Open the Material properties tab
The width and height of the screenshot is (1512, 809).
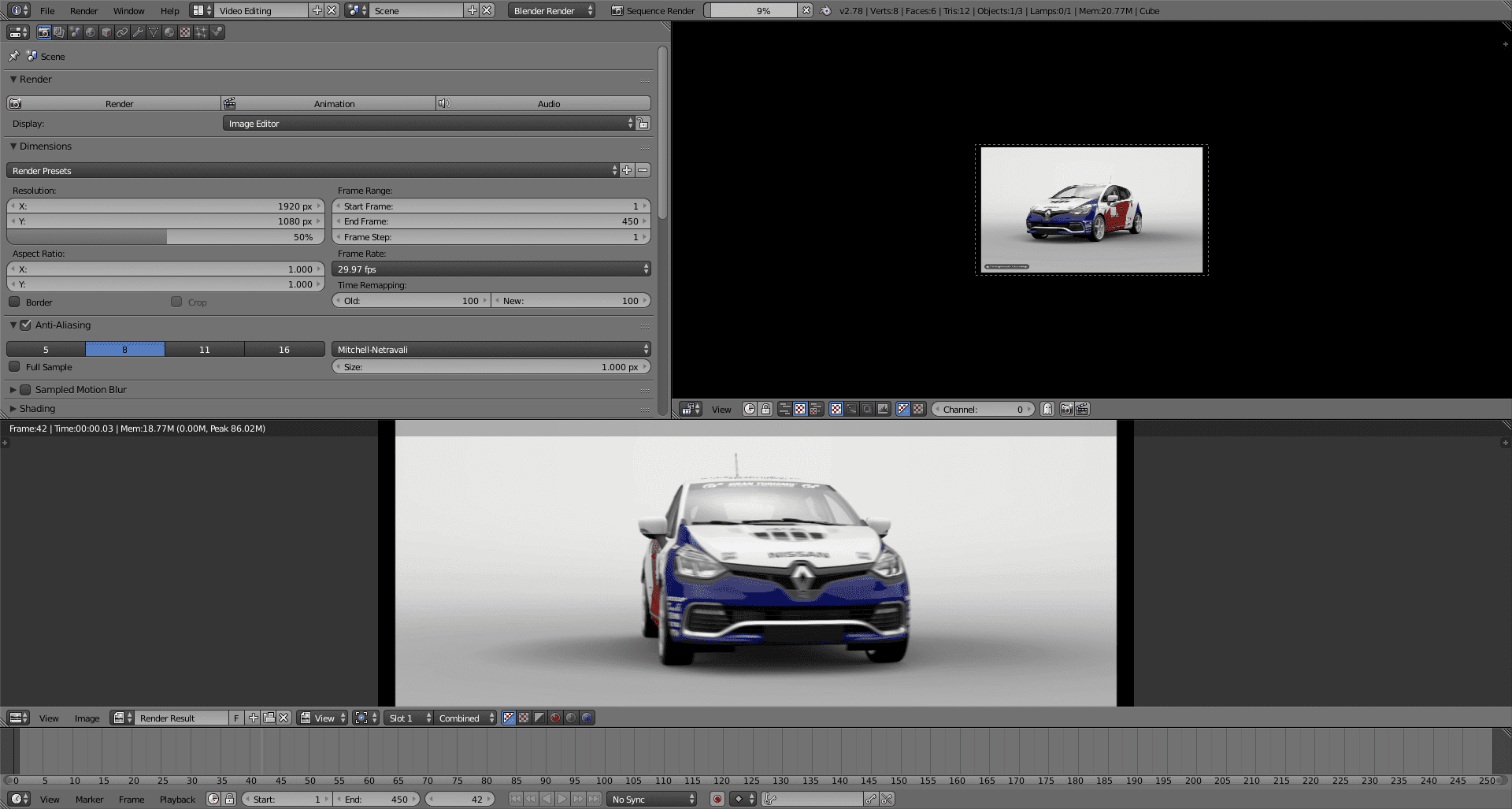(x=169, y=32)
